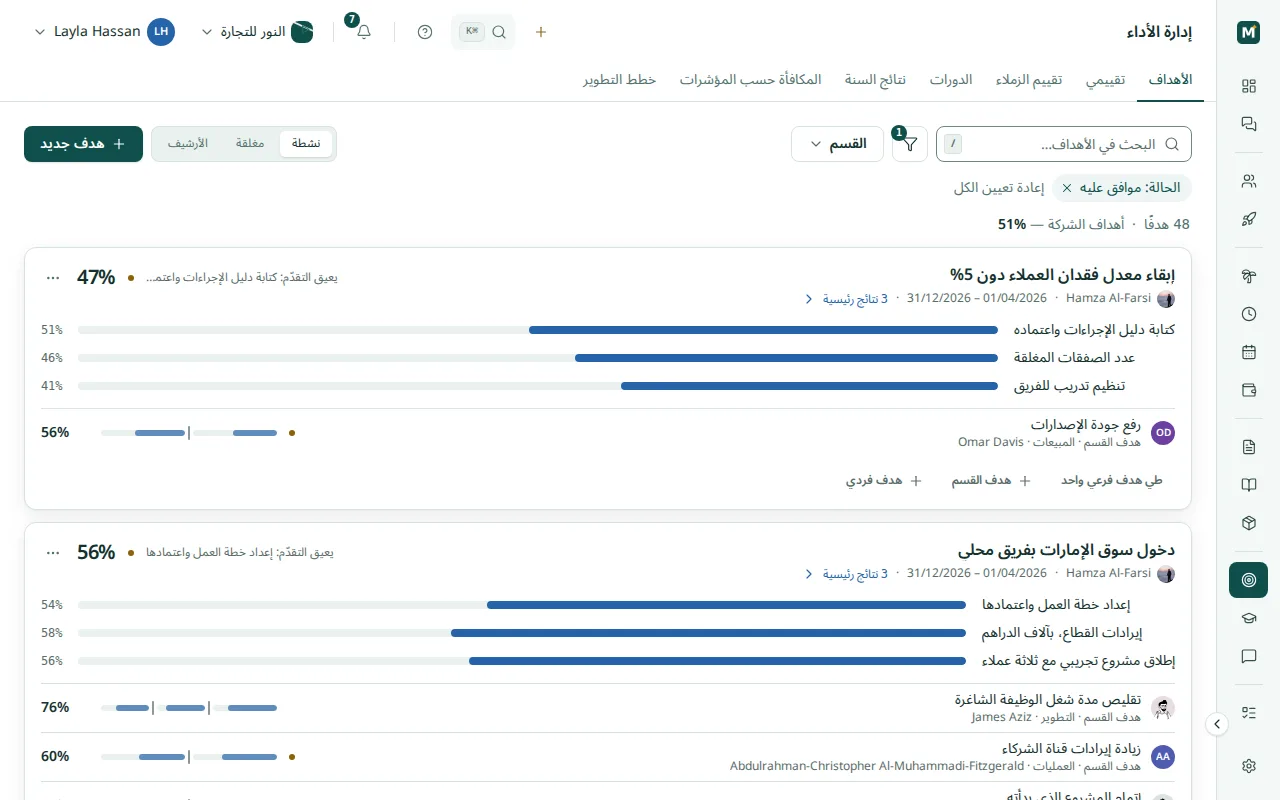Switch to the خطط التطوير tab
The height and width of the screenshot is (800, 1280).
click(620, 80)
